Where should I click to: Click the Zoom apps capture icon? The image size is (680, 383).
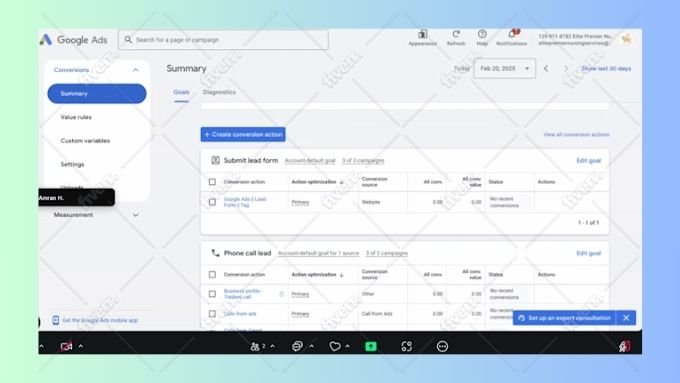(406, 346)
